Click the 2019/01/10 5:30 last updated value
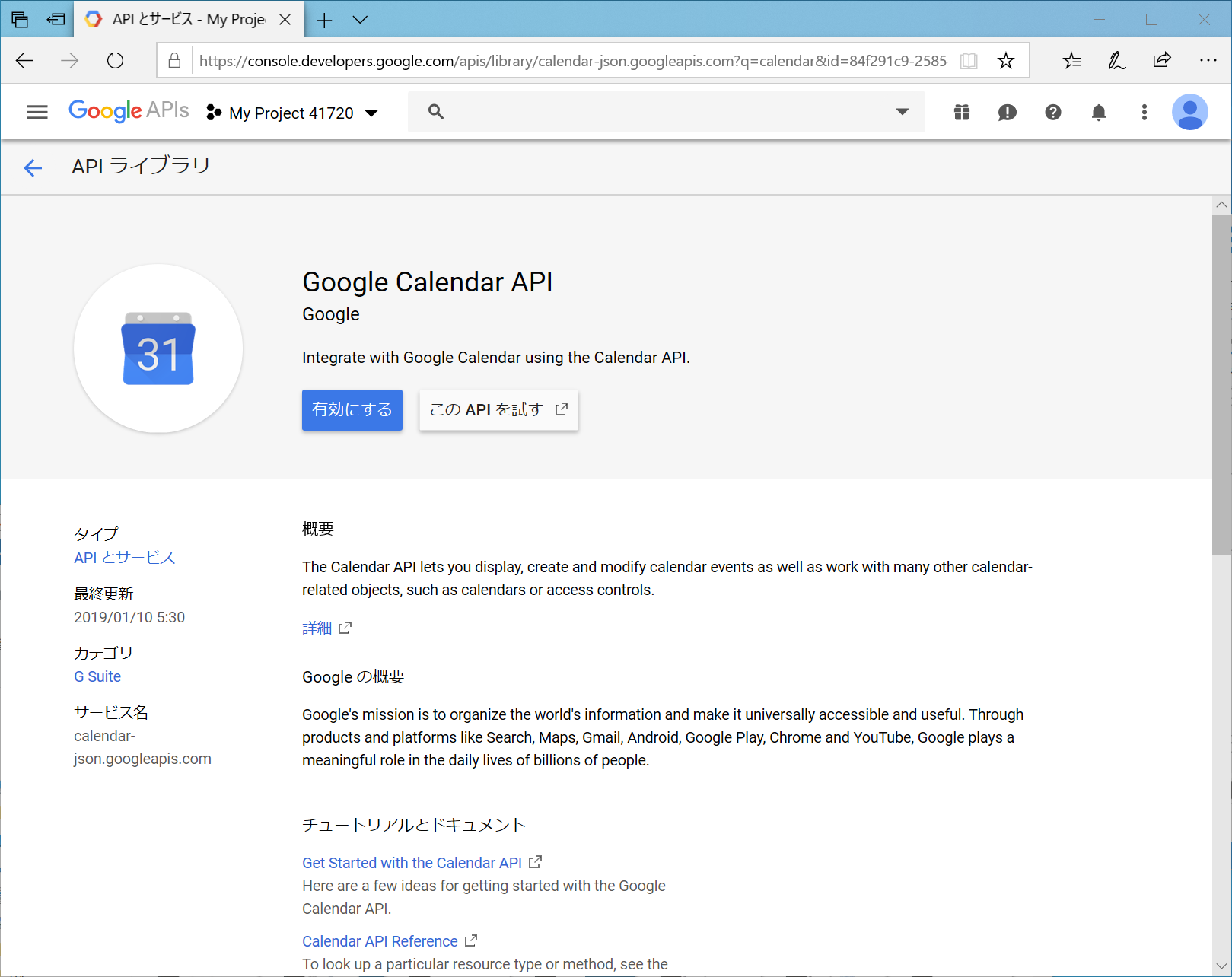The width and height of the screenshot is (1232, 977). click(129, 617)
